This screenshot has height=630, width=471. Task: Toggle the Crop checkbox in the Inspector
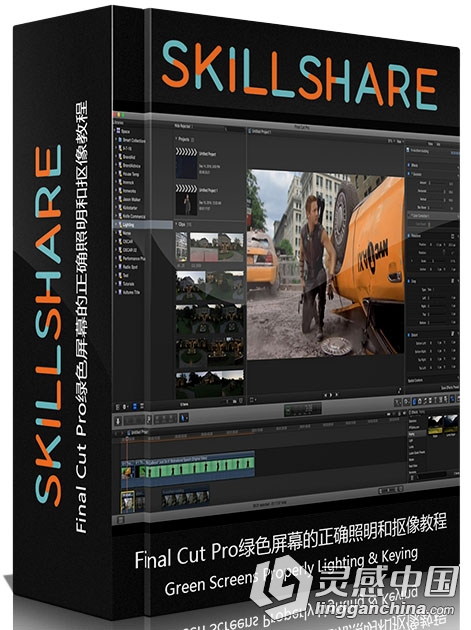point(409,281)
